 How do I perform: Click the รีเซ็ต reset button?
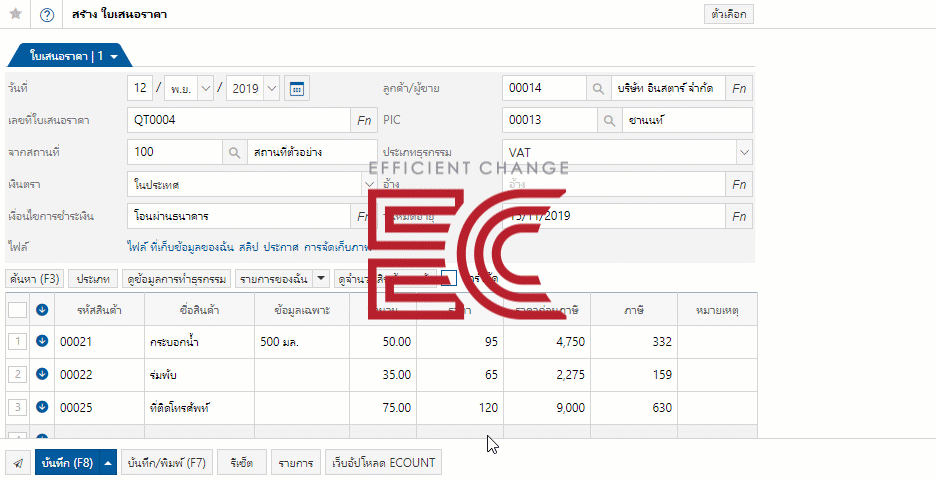click(x=241, y=463)
